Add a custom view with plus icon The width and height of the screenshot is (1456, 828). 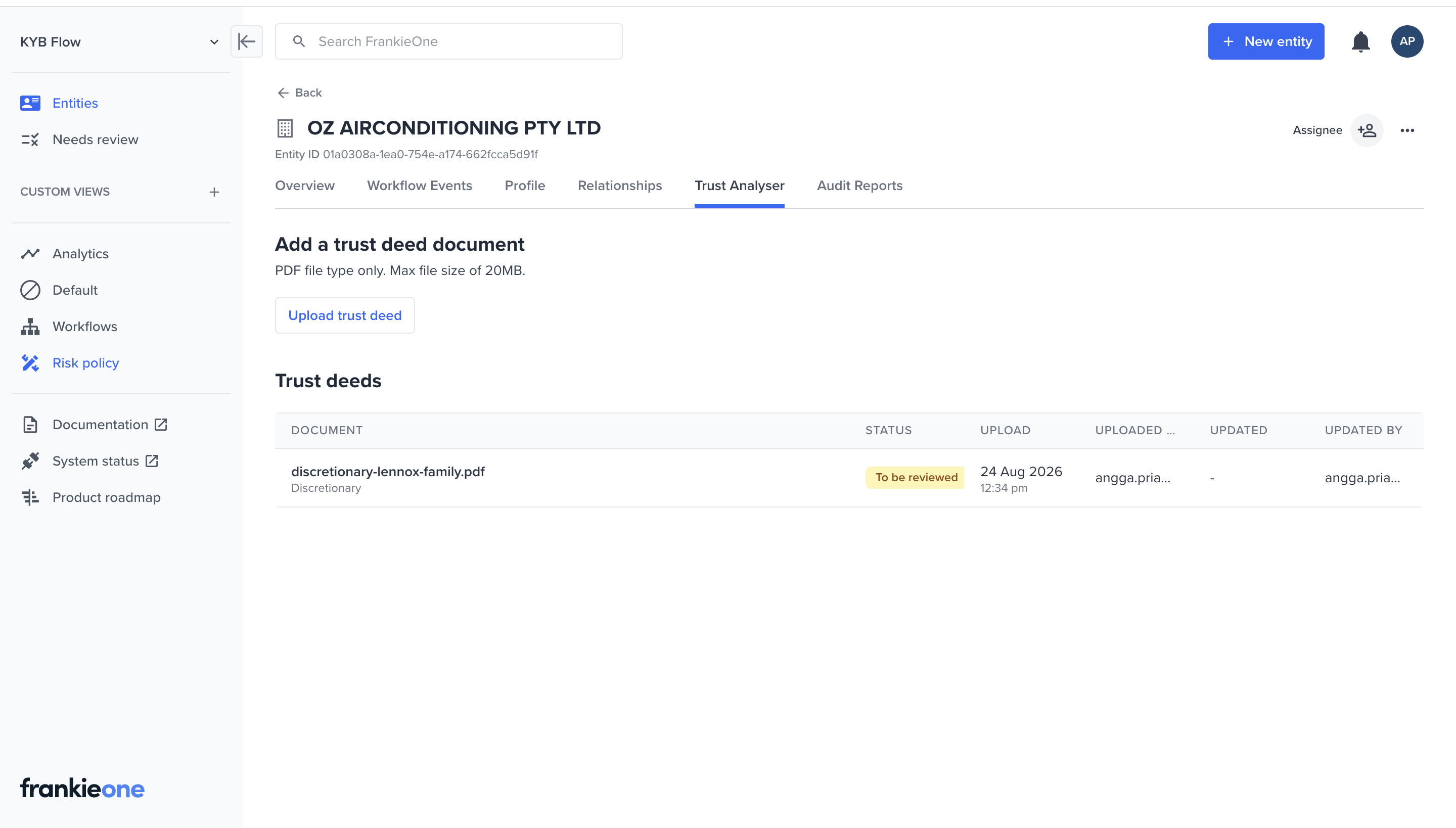(214, 192)
